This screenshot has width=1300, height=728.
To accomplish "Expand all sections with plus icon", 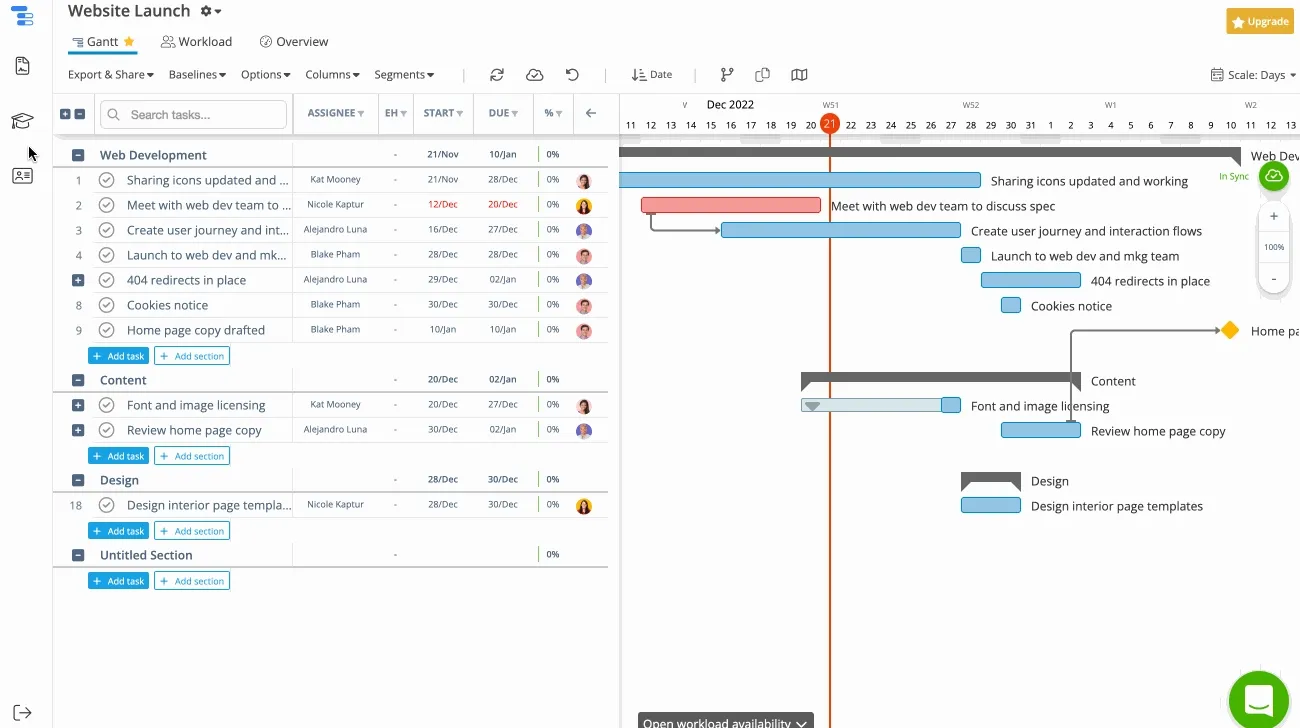I will [66, 114].
